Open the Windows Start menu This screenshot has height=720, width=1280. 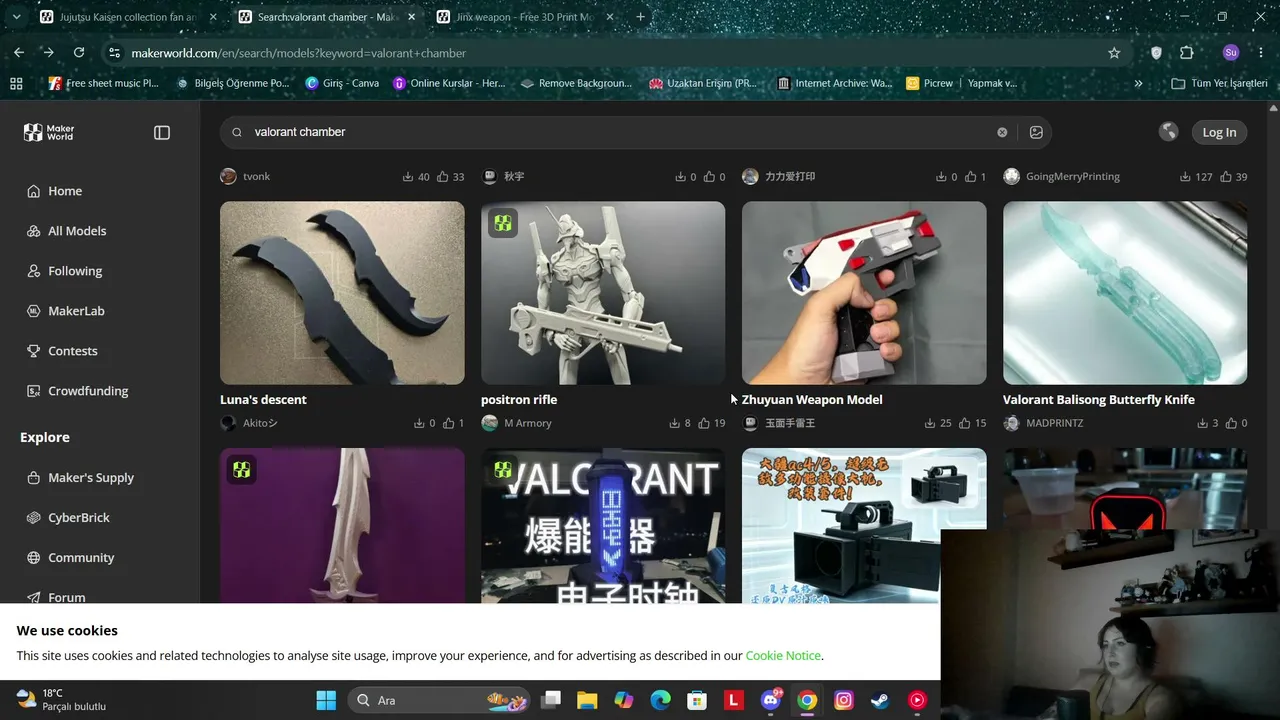[x=326, y=700]
